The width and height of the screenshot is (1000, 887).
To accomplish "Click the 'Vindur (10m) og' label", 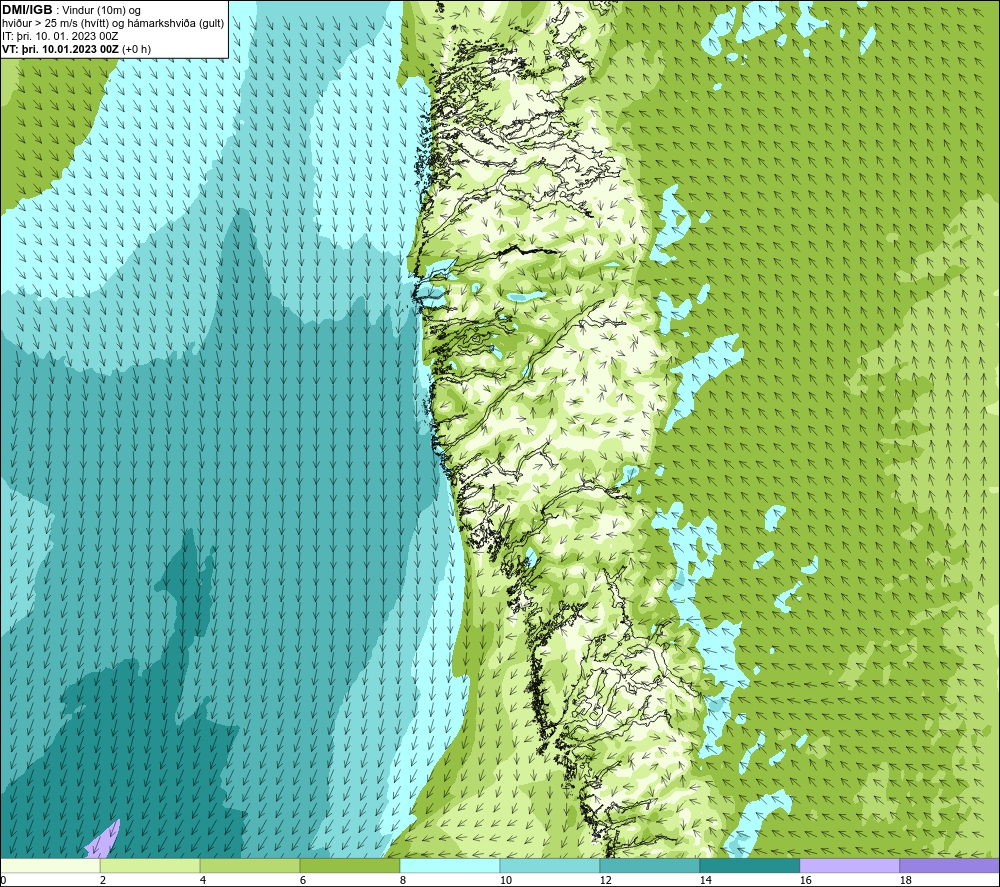I will pos(101,10).
